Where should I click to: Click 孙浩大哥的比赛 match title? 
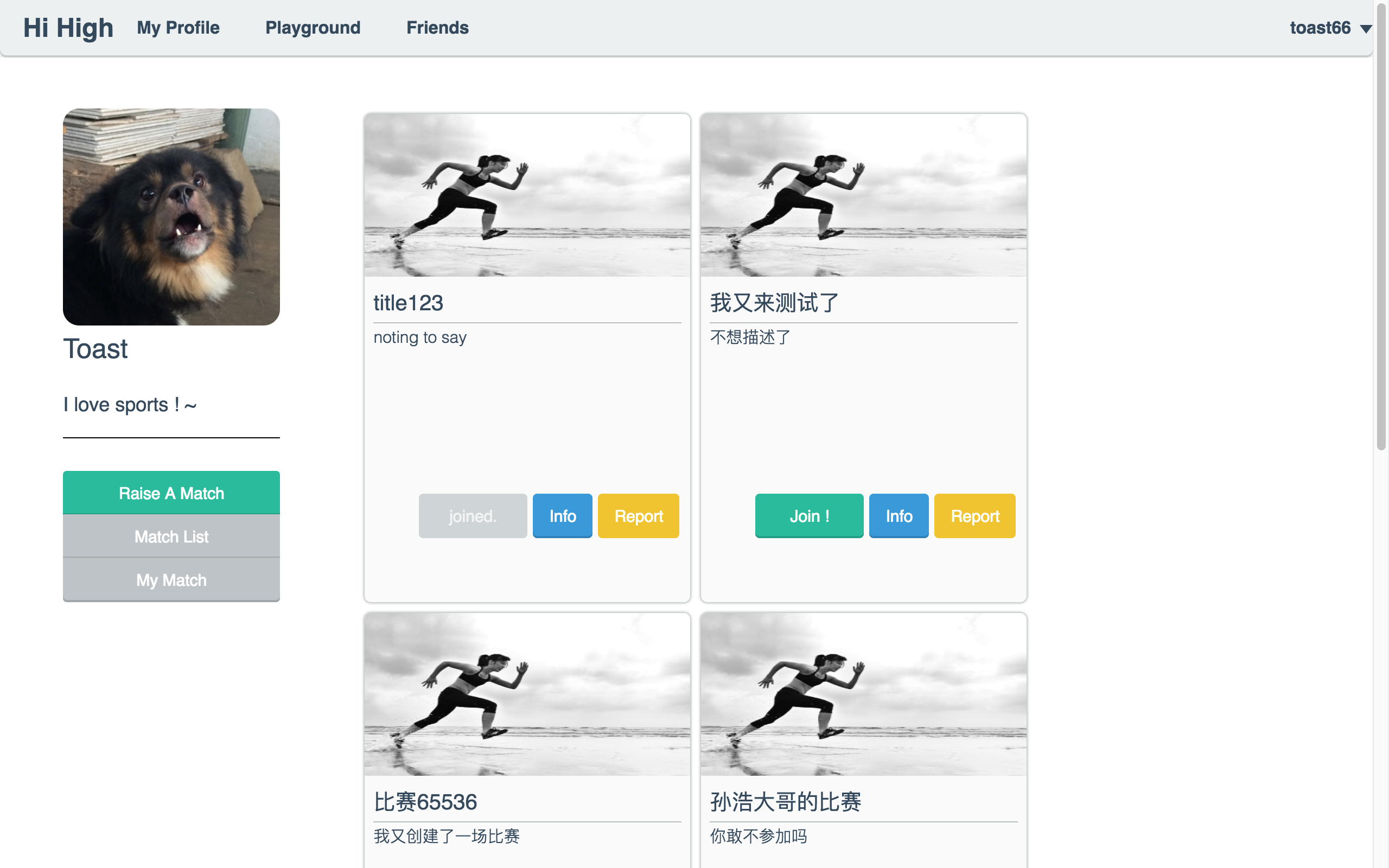[x=785, y=801]
